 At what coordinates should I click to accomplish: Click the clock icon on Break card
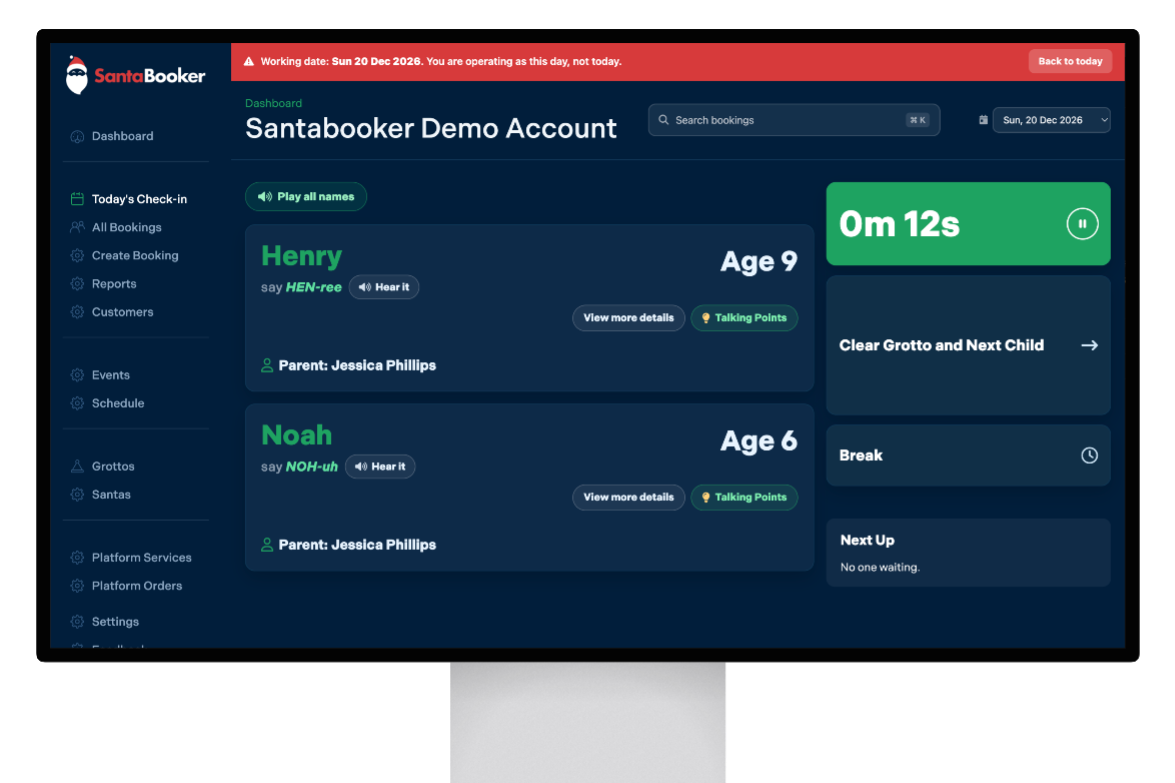tap(1090, 456)
